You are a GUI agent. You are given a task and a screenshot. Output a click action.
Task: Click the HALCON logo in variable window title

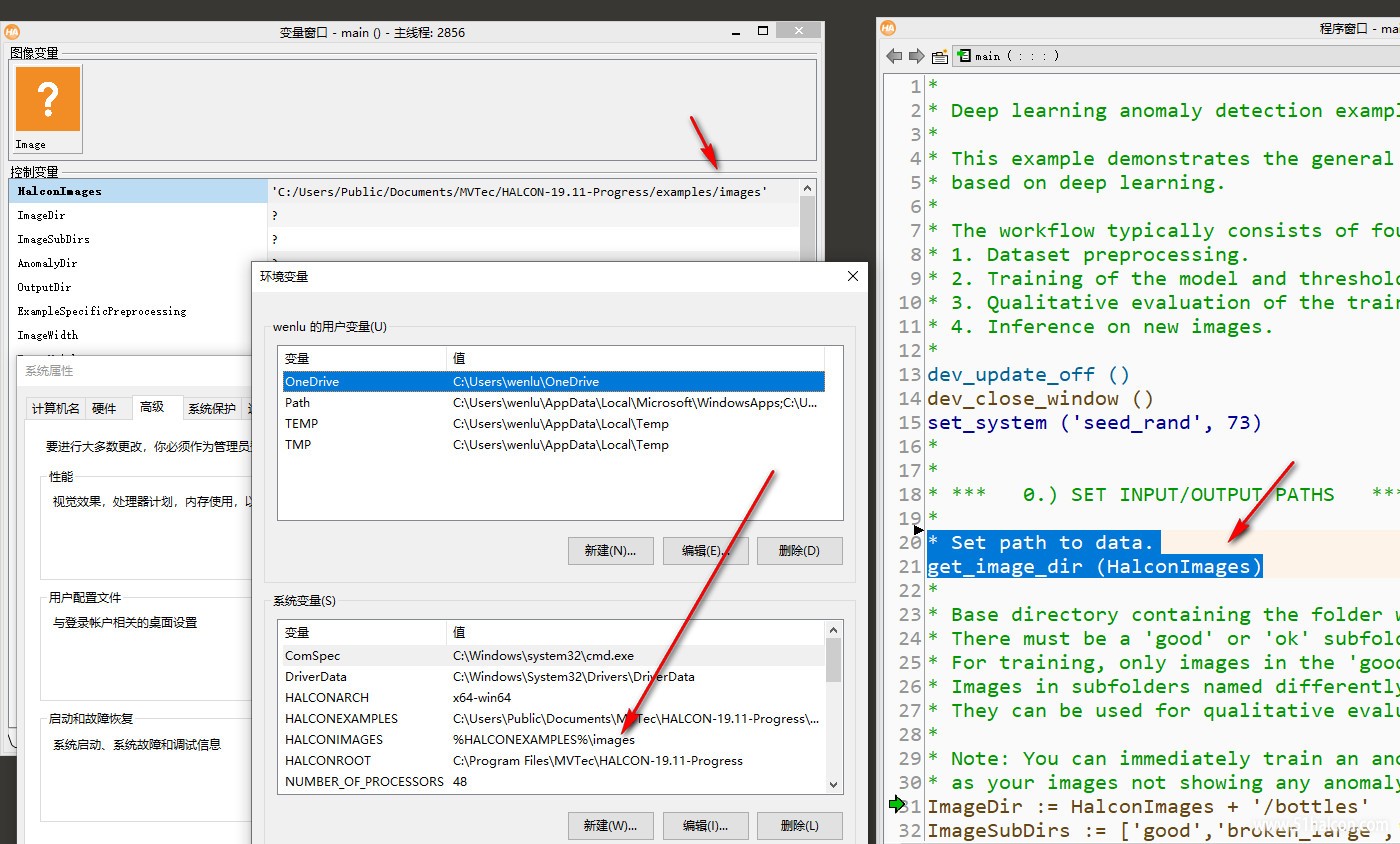[x=12, y=31]
